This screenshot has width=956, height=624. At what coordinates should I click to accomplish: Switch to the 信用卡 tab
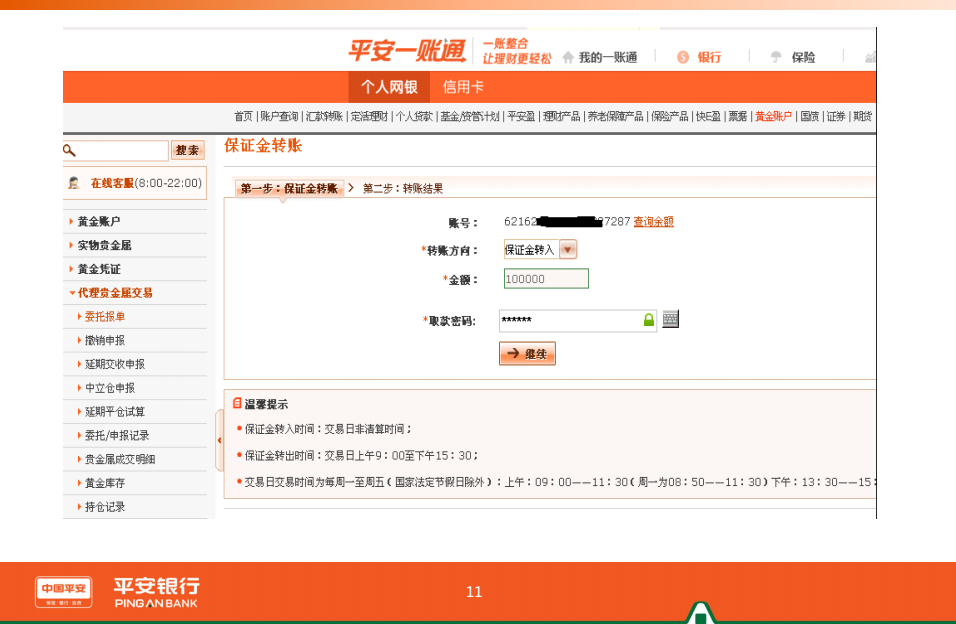[463, 87]
